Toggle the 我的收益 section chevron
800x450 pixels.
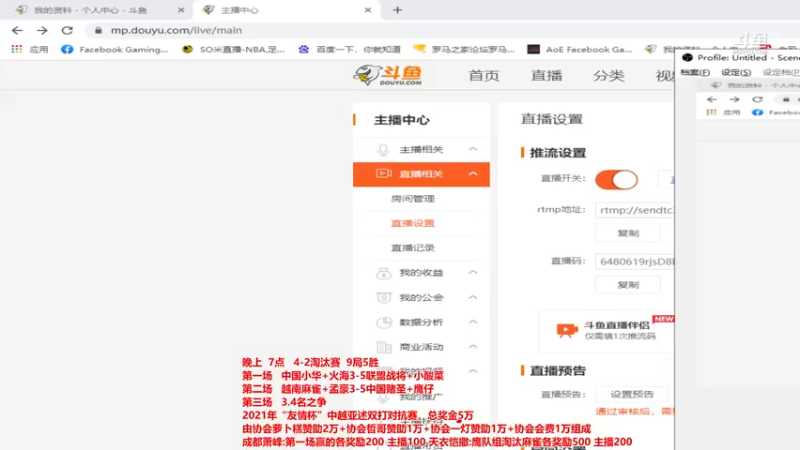(473, 272)
